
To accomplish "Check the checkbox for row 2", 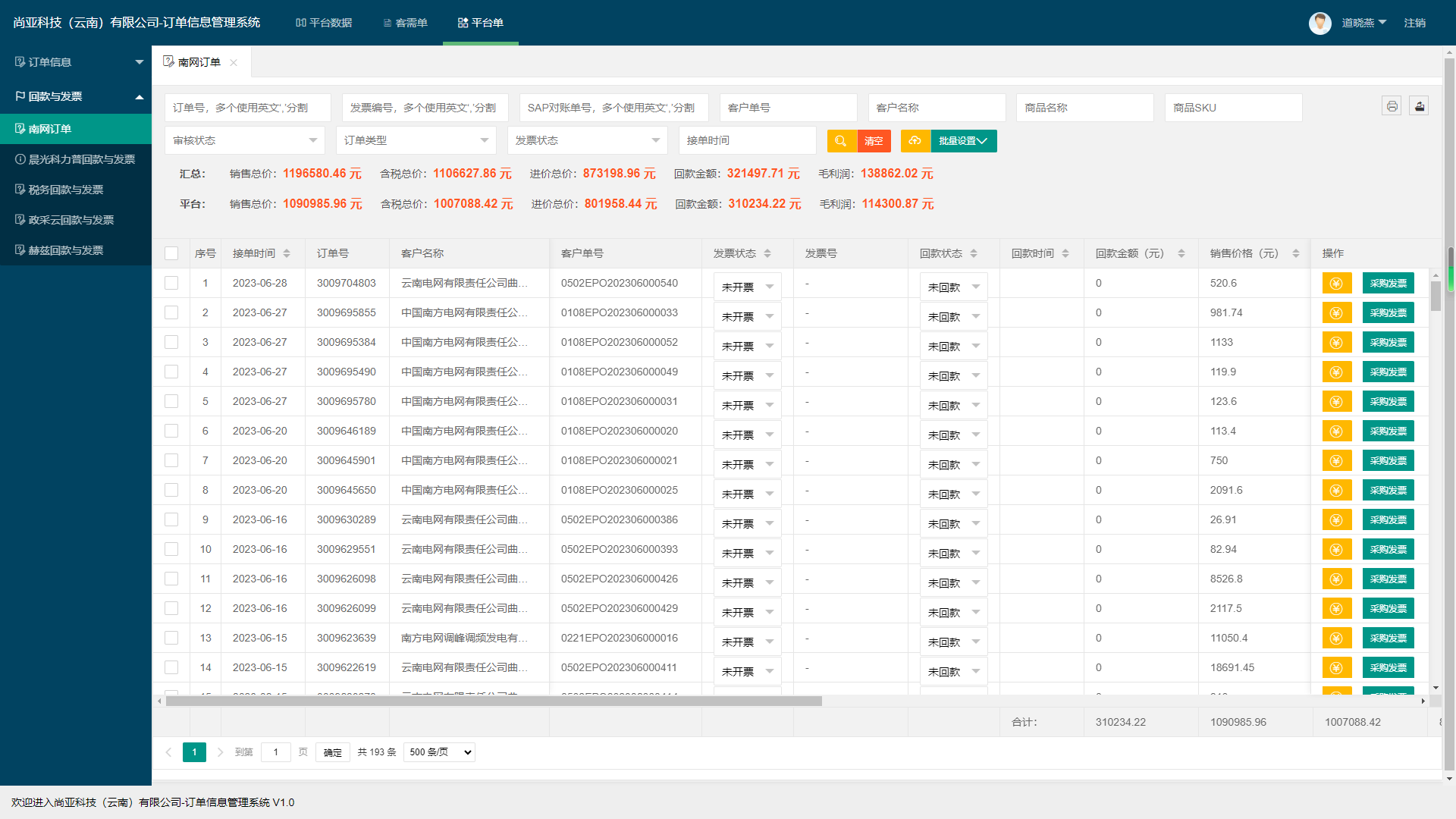I will tap(171, 312).
